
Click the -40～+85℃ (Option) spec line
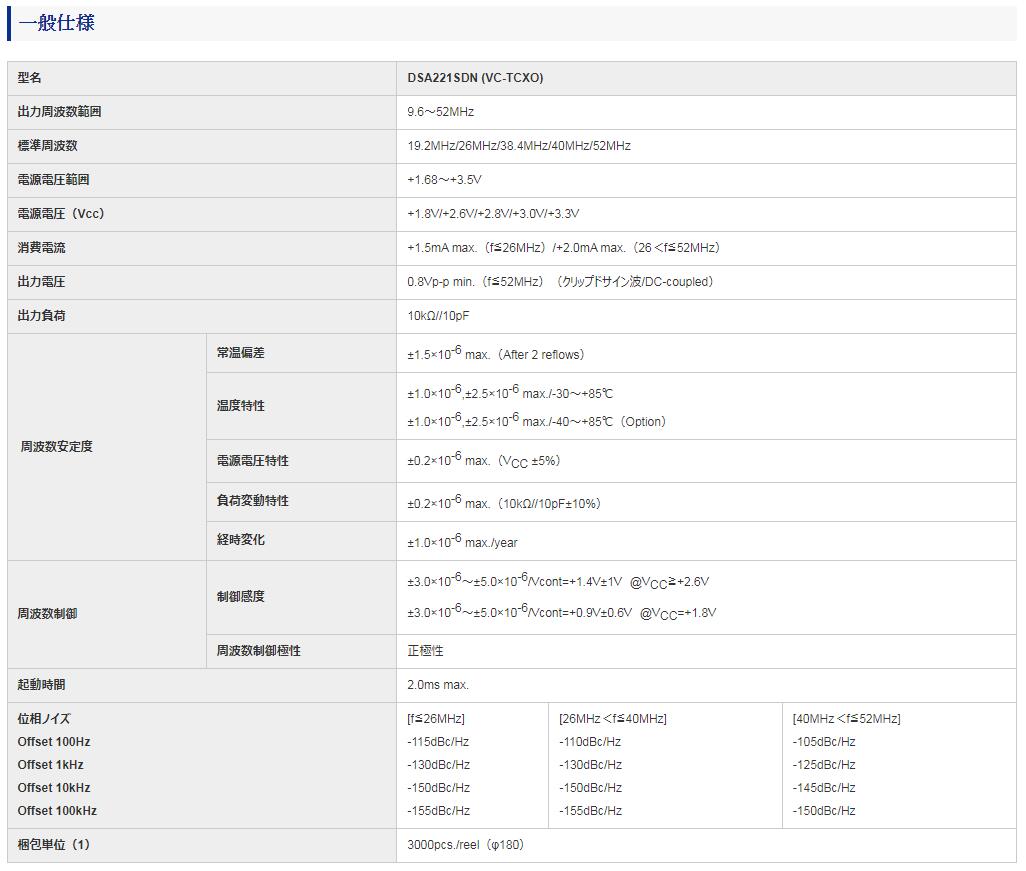537,421
